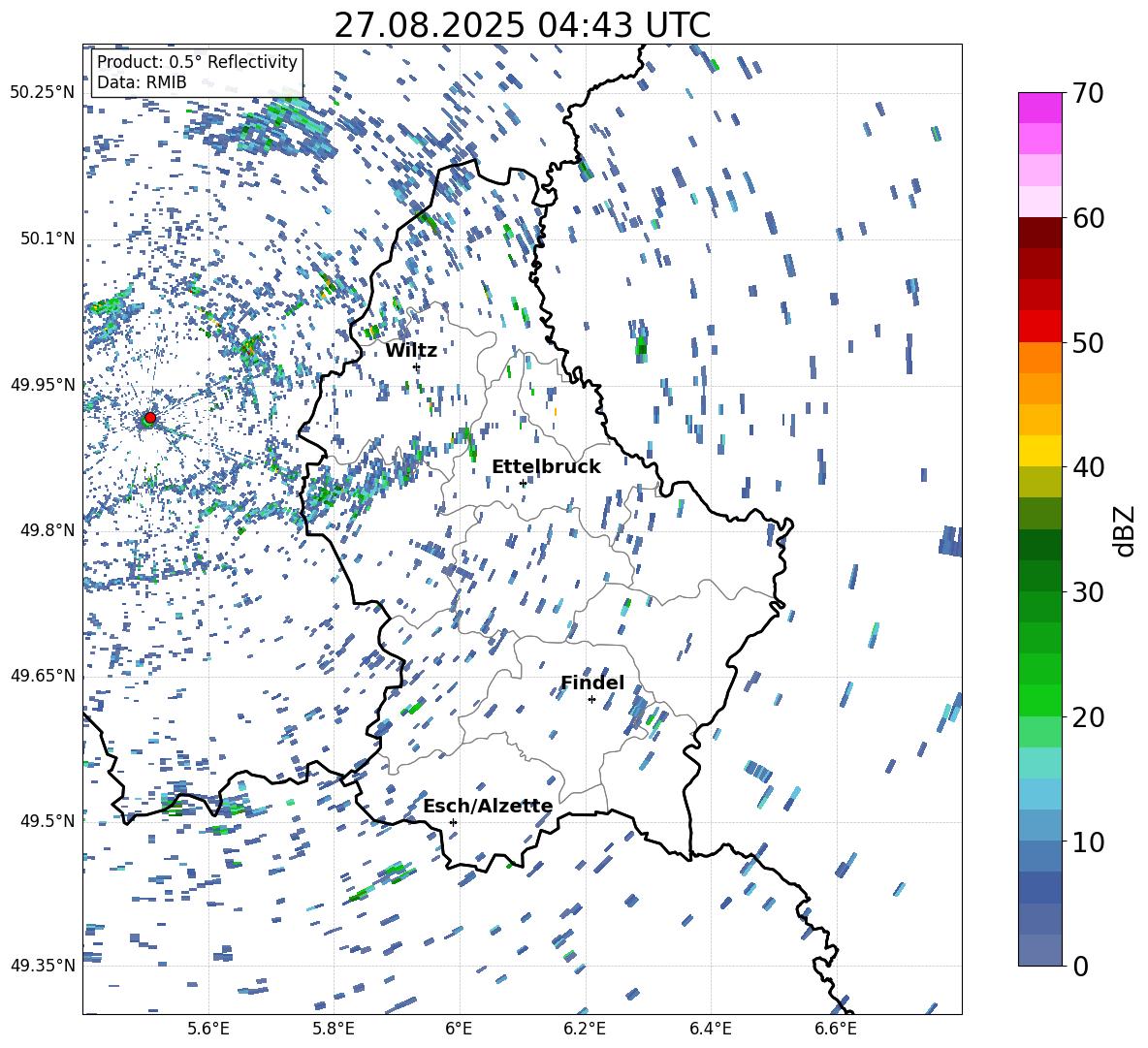This screenshot has height=1048, width=1148.
Task: Click the 49.35°N latitude label
Action: (x=43, y=966)
